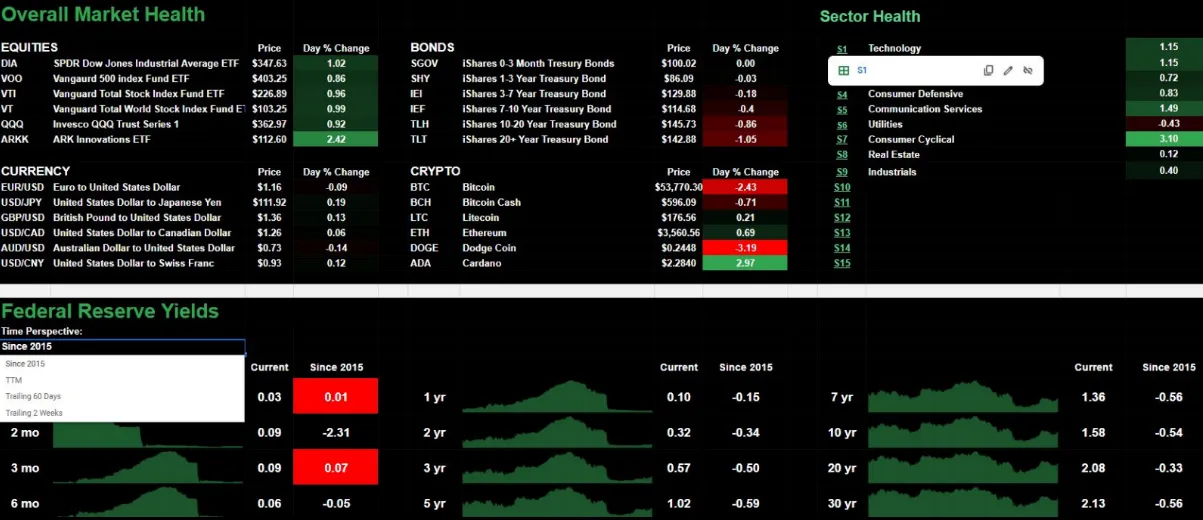
Task: Open the S9 Industrials link
Action: (842, 172)
